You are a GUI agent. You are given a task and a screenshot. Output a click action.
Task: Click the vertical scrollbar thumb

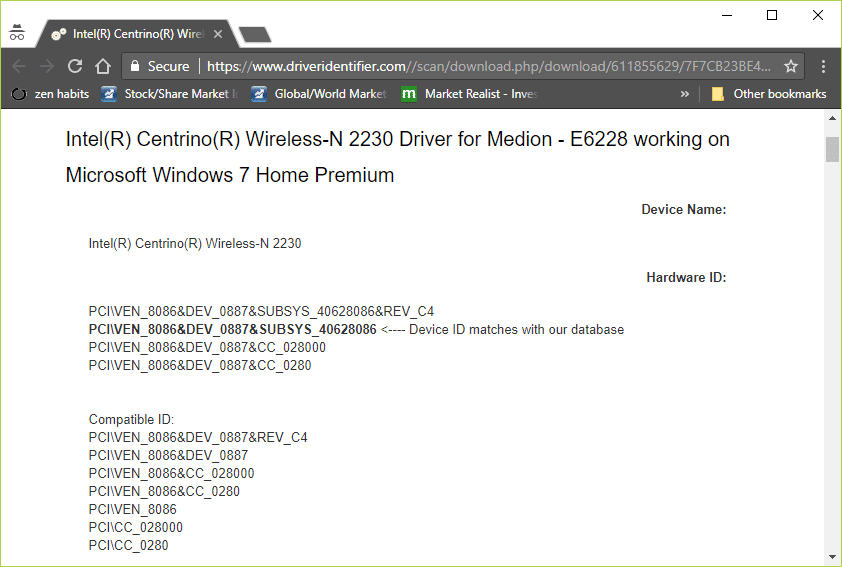coord(832,149)
